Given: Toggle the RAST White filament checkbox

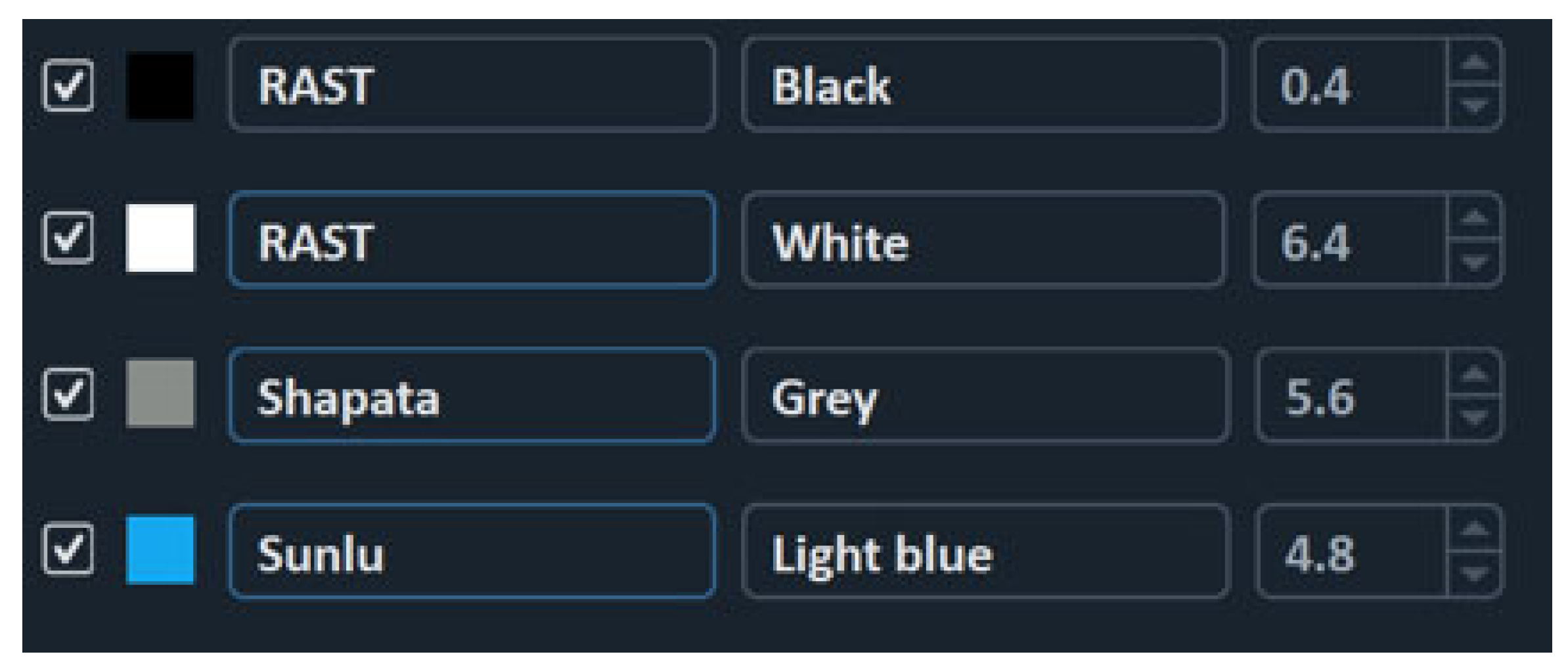Looking at the screenshot, I should [68, 238].
